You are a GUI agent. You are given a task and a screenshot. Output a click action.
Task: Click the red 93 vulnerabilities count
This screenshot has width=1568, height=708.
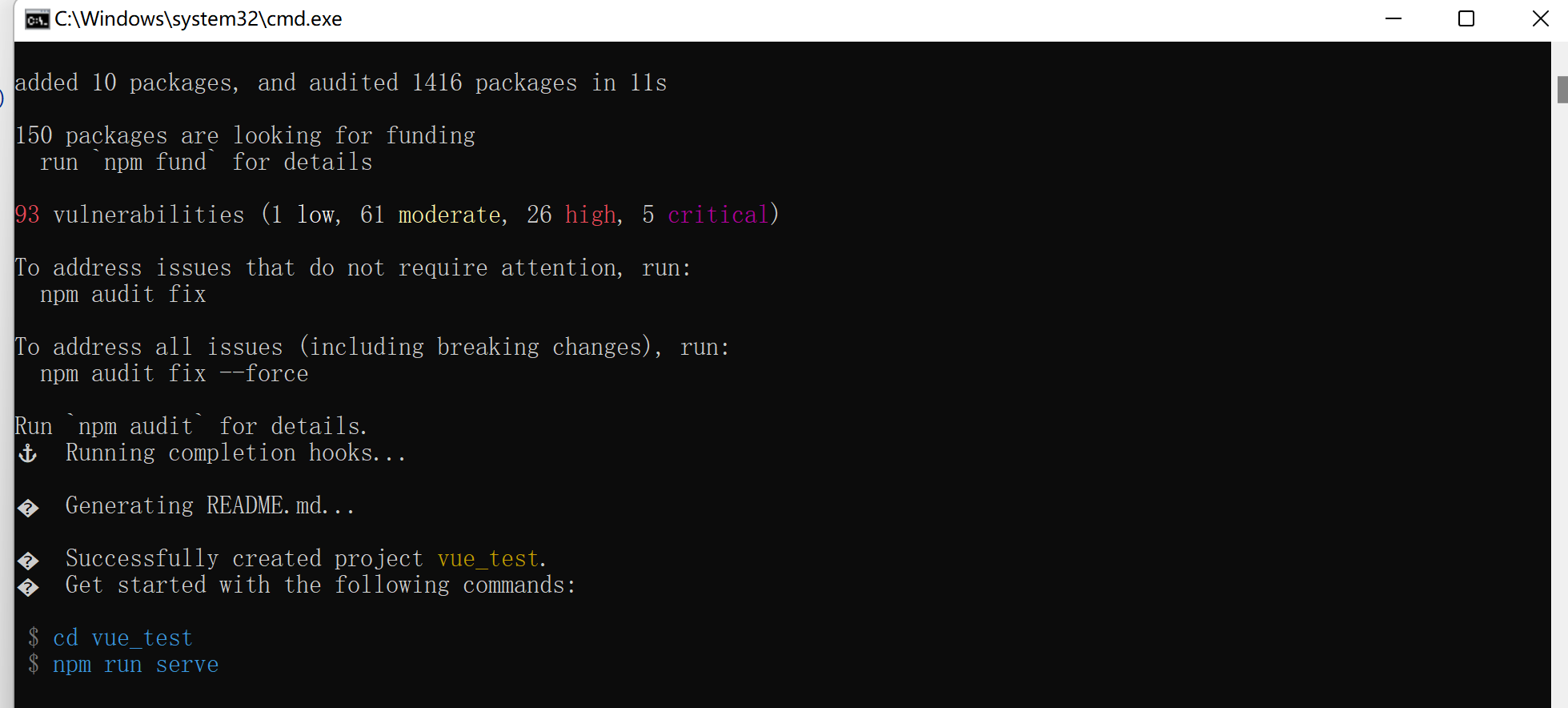[x=27, y=215]
